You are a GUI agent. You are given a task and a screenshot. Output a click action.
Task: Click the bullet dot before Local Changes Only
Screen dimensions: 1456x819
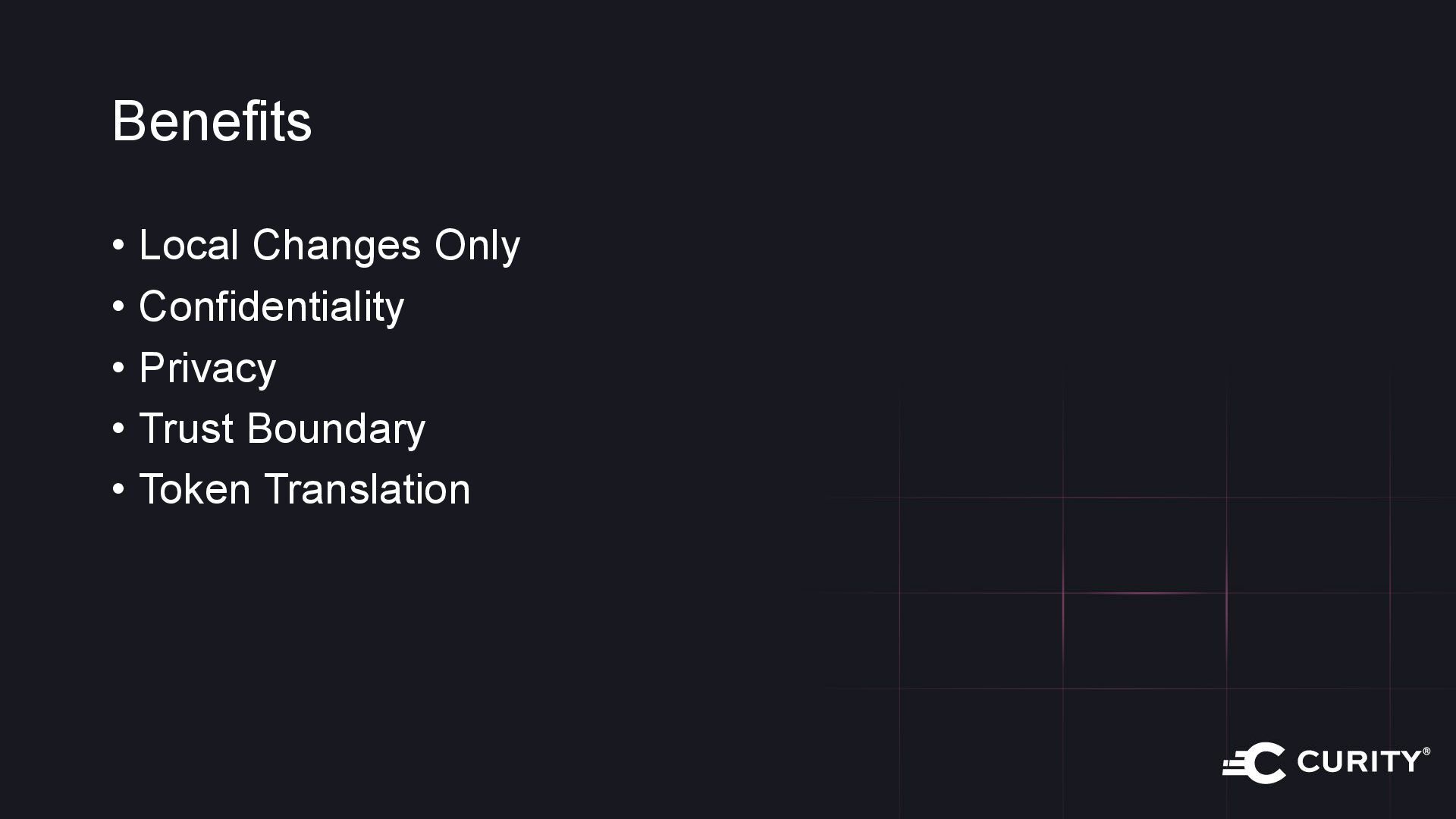118,246
